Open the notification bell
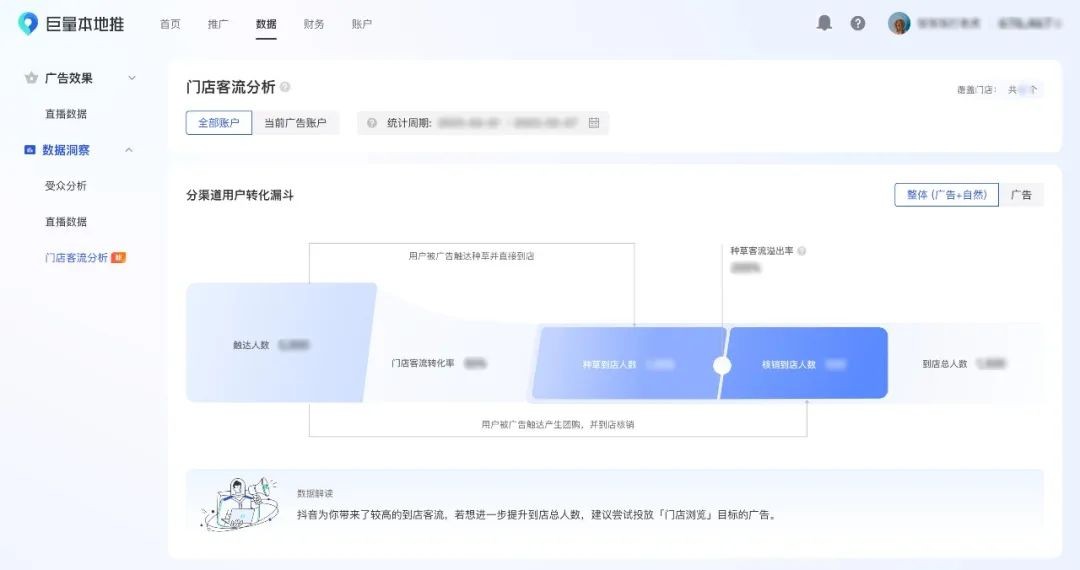Viewport: 1080px width, 570px height. tap(824, 23)
